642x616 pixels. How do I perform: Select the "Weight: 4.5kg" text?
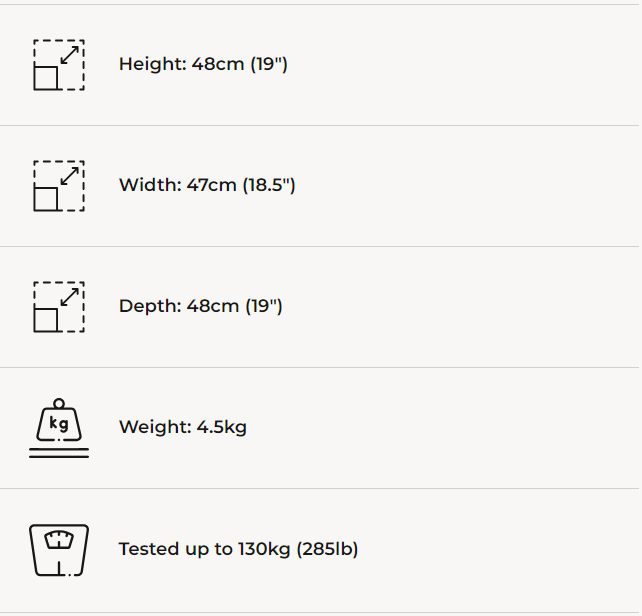[183, 428]
